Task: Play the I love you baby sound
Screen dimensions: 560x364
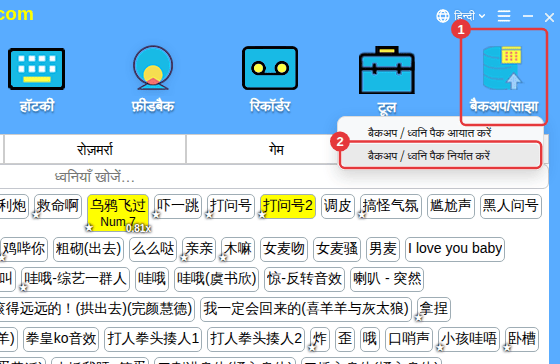Action: pos(455,249)
